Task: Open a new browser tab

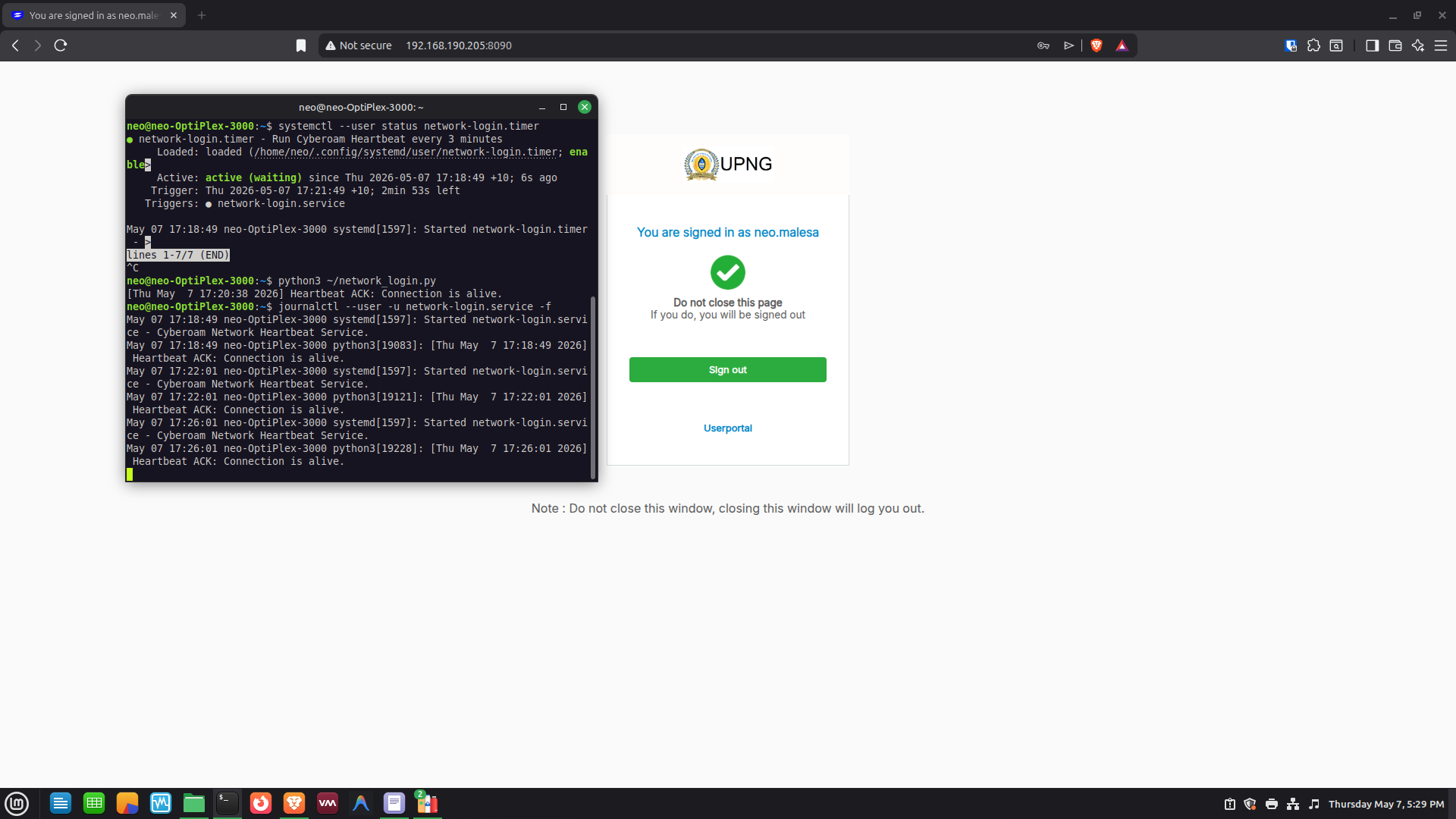Action: coord(202,15)
